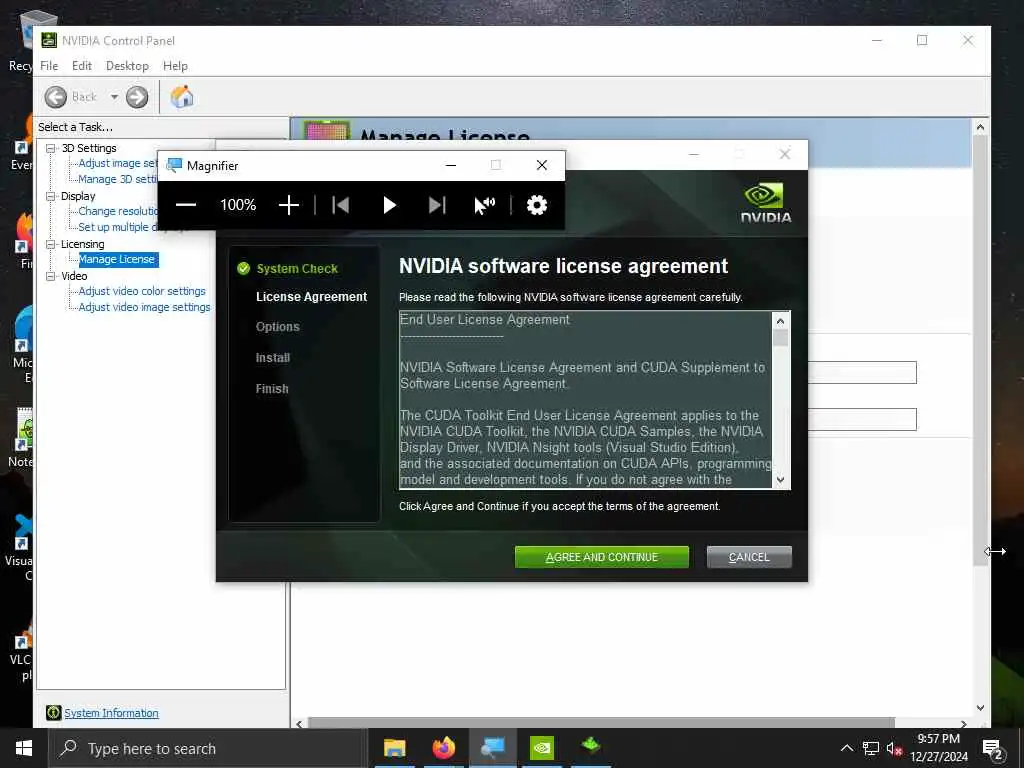Click the System Information icon
This screenshot has height=768, width=1024.
point(54,713)
